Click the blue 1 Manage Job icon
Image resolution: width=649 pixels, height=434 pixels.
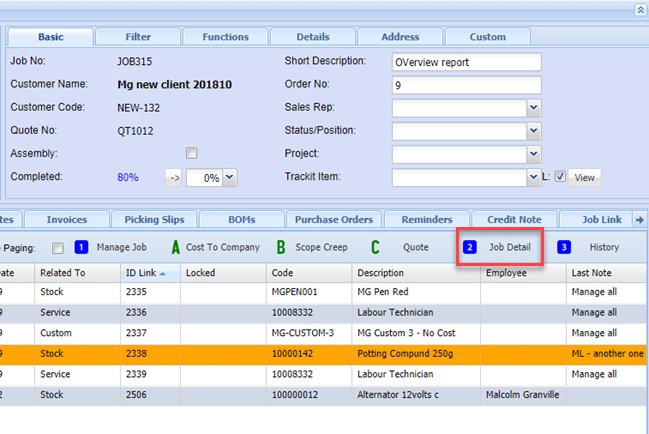[x=82, y=247]
